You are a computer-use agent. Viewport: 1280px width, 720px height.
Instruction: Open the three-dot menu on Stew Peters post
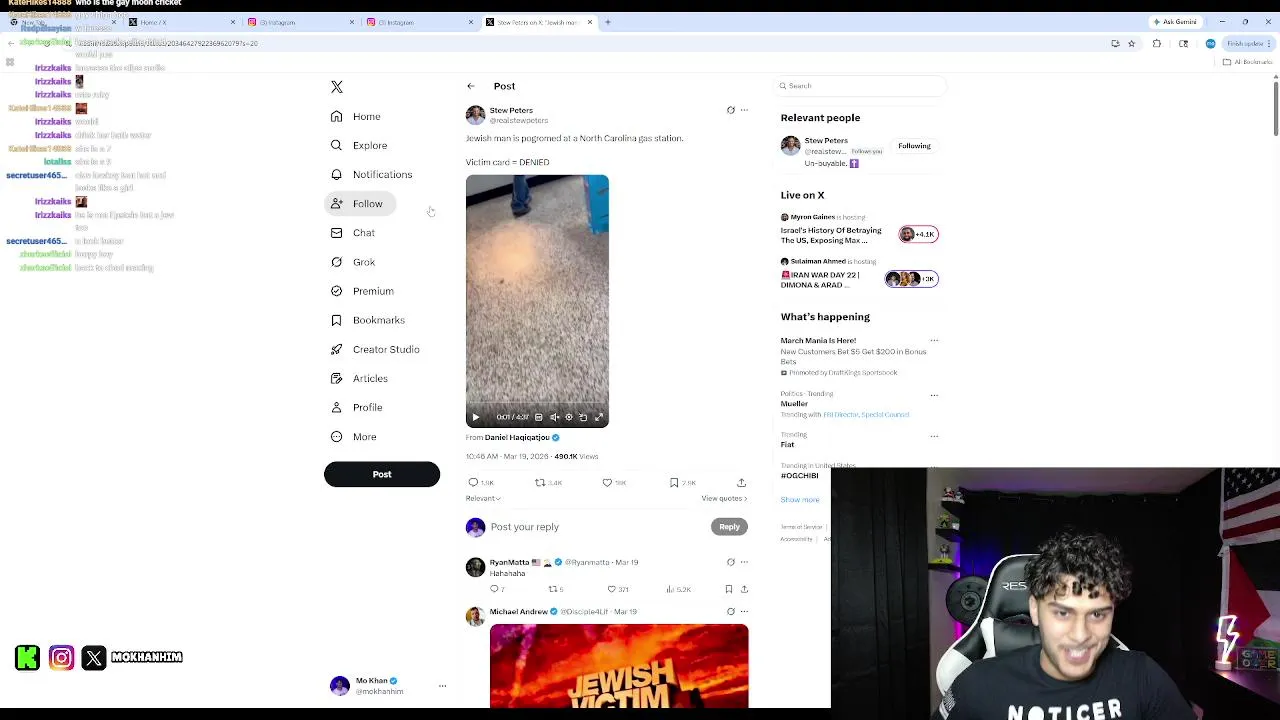[744, 110]
